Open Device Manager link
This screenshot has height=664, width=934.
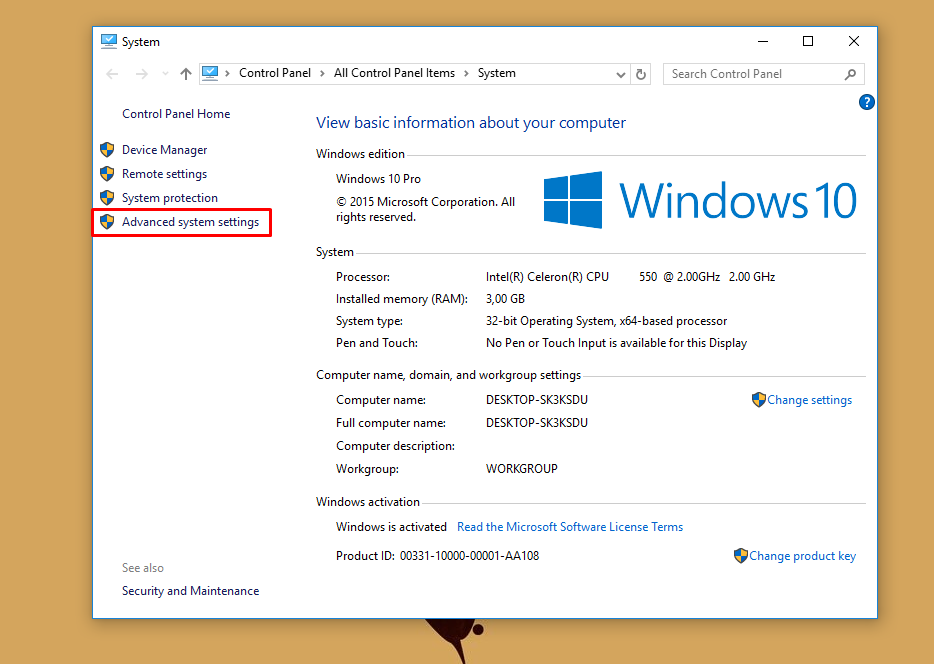[x=164, y=150]
